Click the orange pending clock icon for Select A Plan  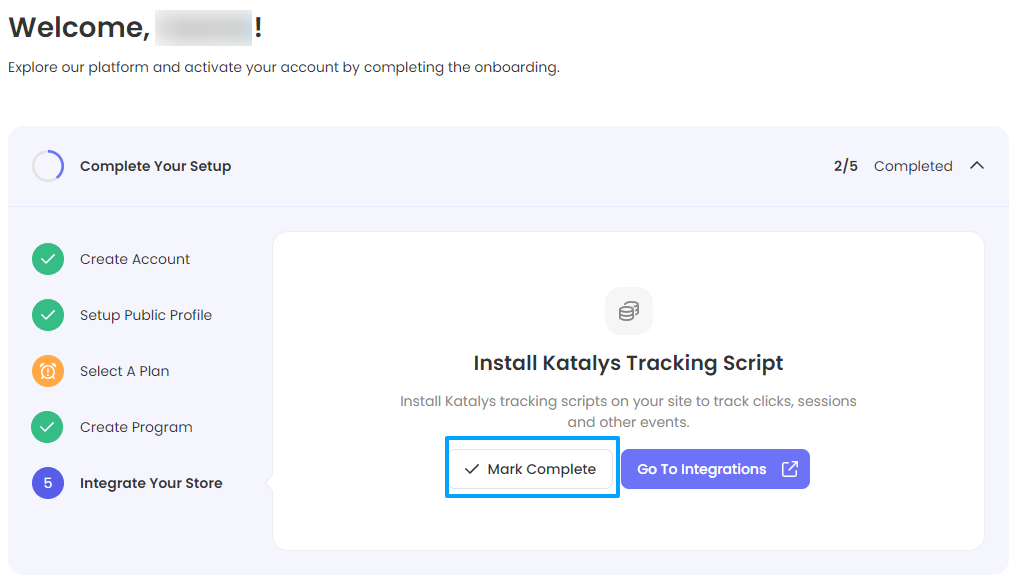click(x=48, y=371)
